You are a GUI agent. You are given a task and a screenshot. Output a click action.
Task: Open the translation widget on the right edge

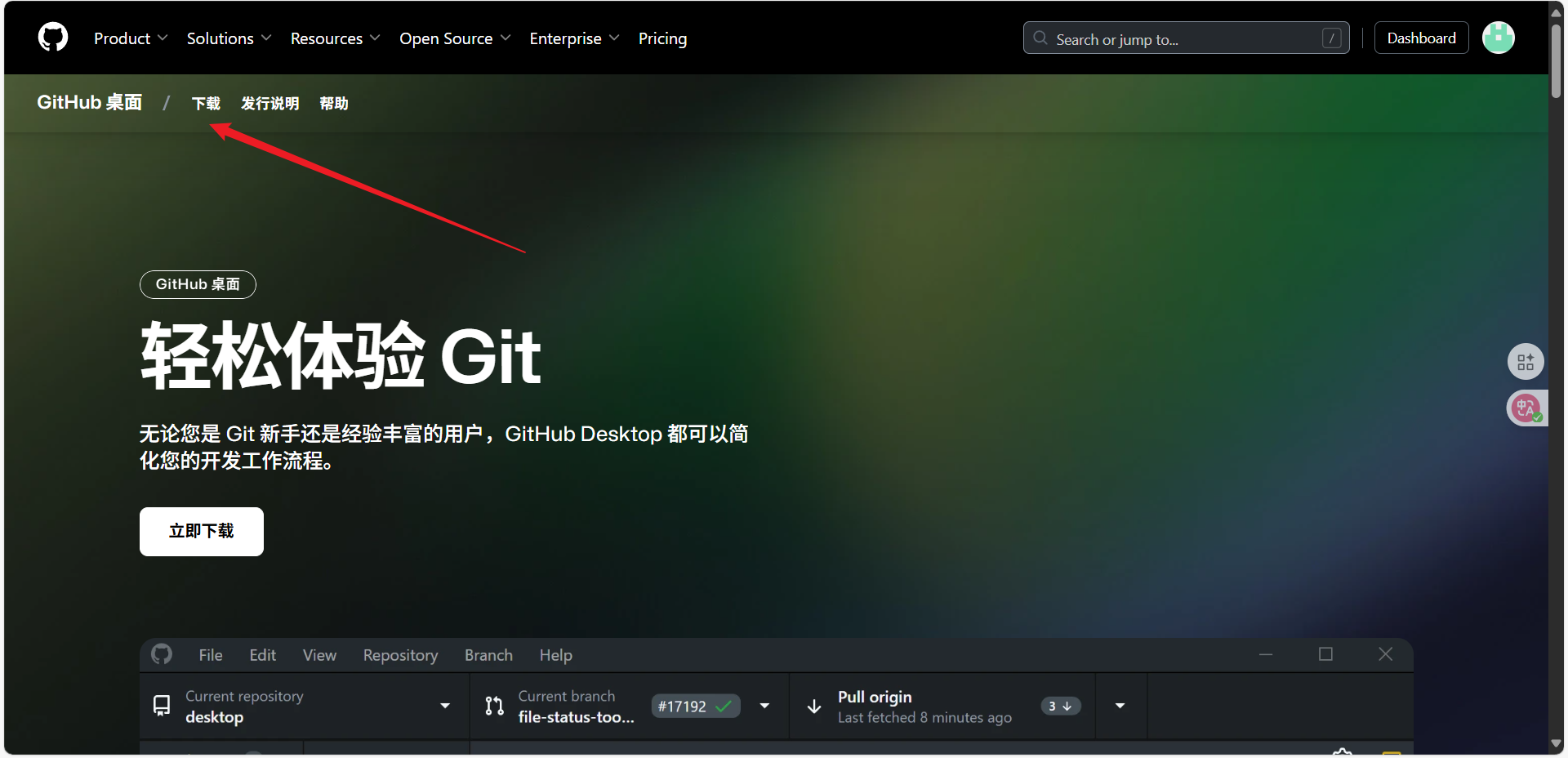click(x=1526, y=408)
